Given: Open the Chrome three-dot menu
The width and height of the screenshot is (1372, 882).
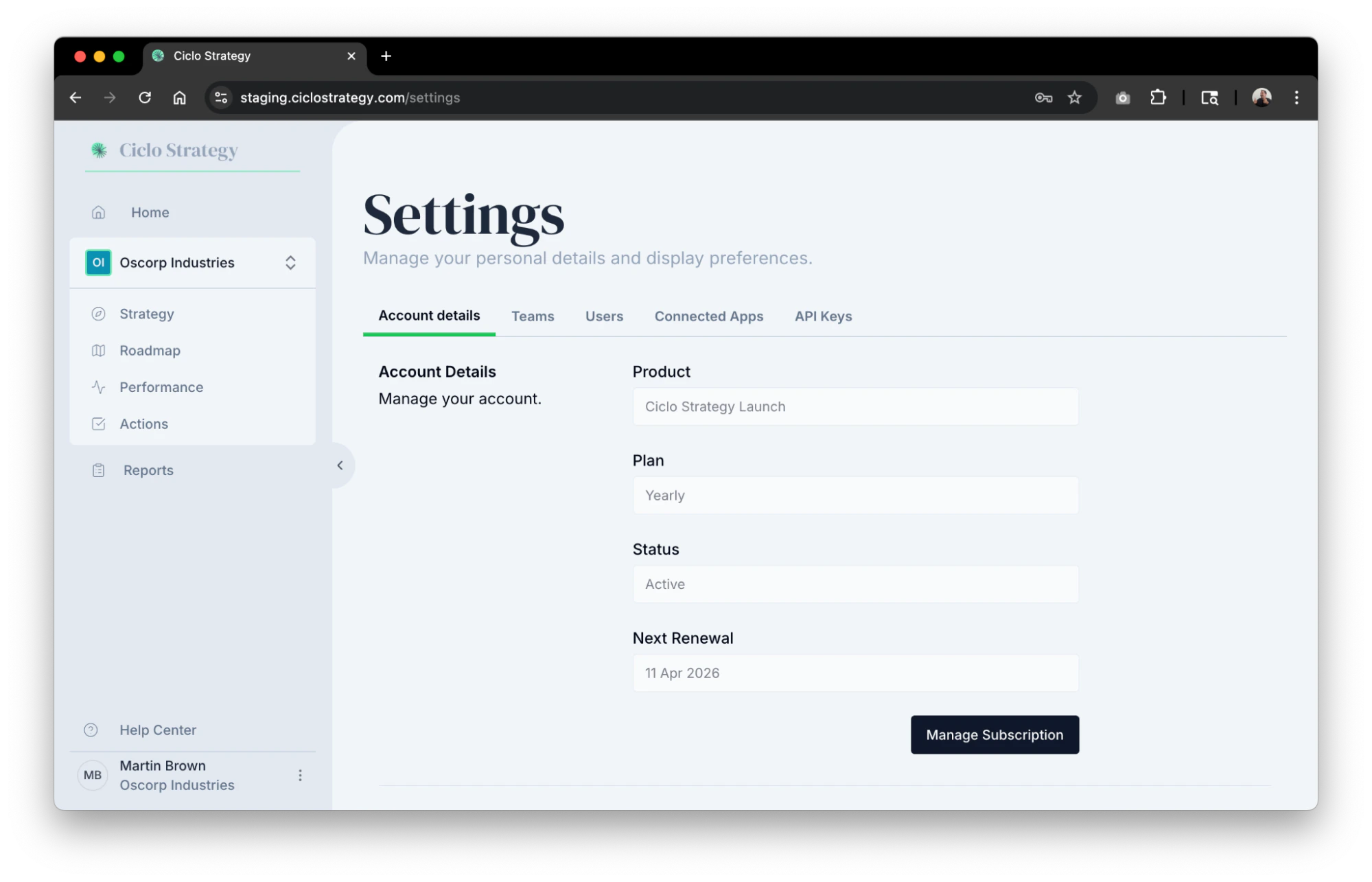Looking at the screenshot, I should (1297, 97).
